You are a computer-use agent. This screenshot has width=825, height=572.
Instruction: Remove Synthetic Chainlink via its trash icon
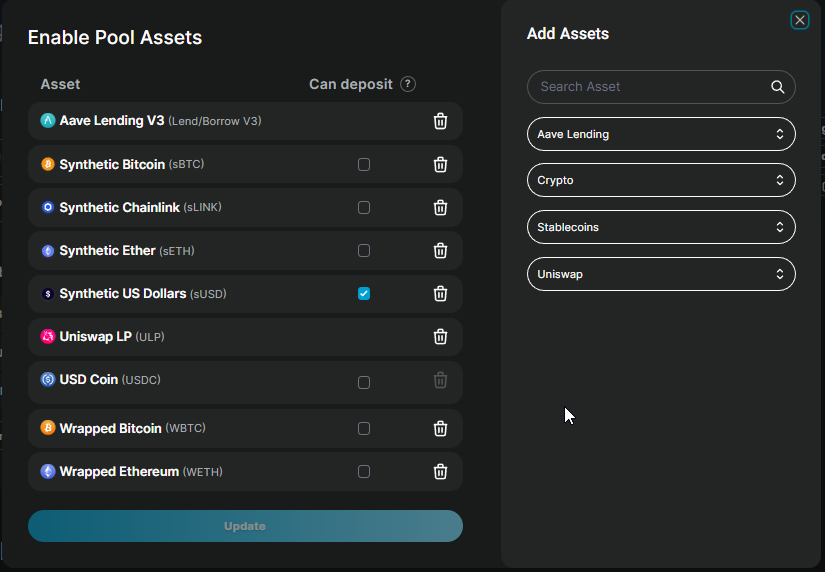pos(440,208)
